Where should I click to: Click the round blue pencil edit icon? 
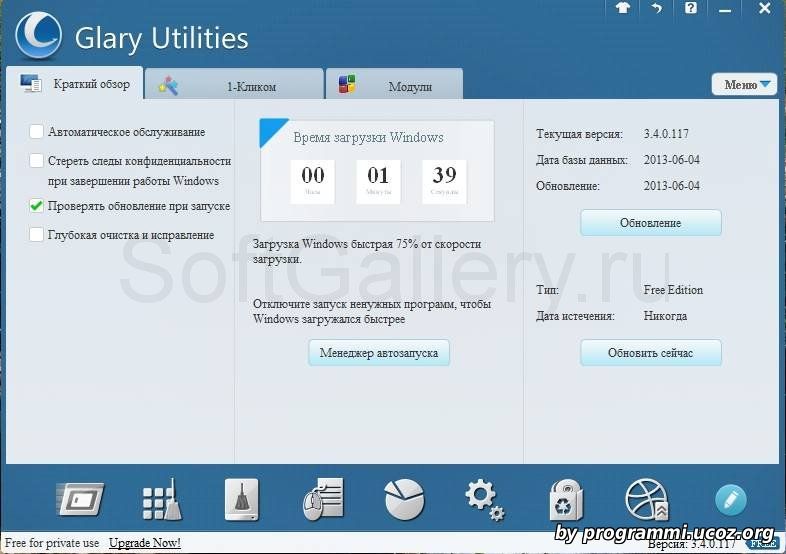[730, 499]
